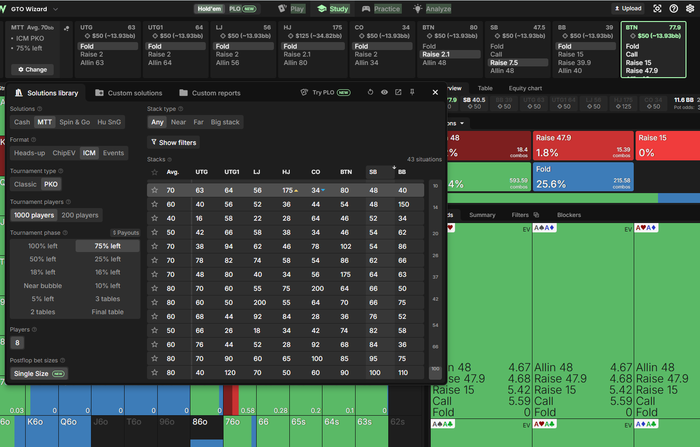Click the screenshot capture icon in top bar
This screenshot has width=700, height=447.
point(657,8)
